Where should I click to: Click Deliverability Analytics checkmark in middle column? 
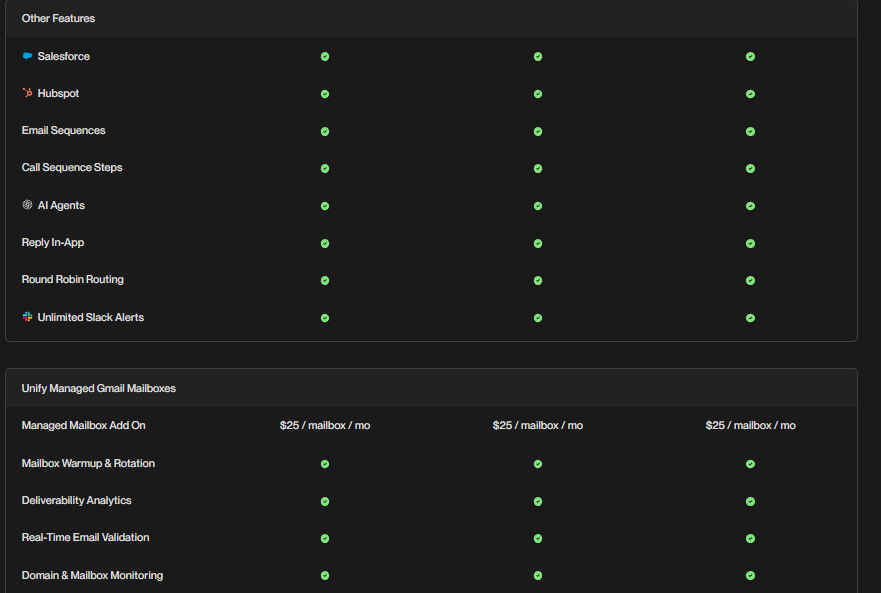(x=538, y=501)
